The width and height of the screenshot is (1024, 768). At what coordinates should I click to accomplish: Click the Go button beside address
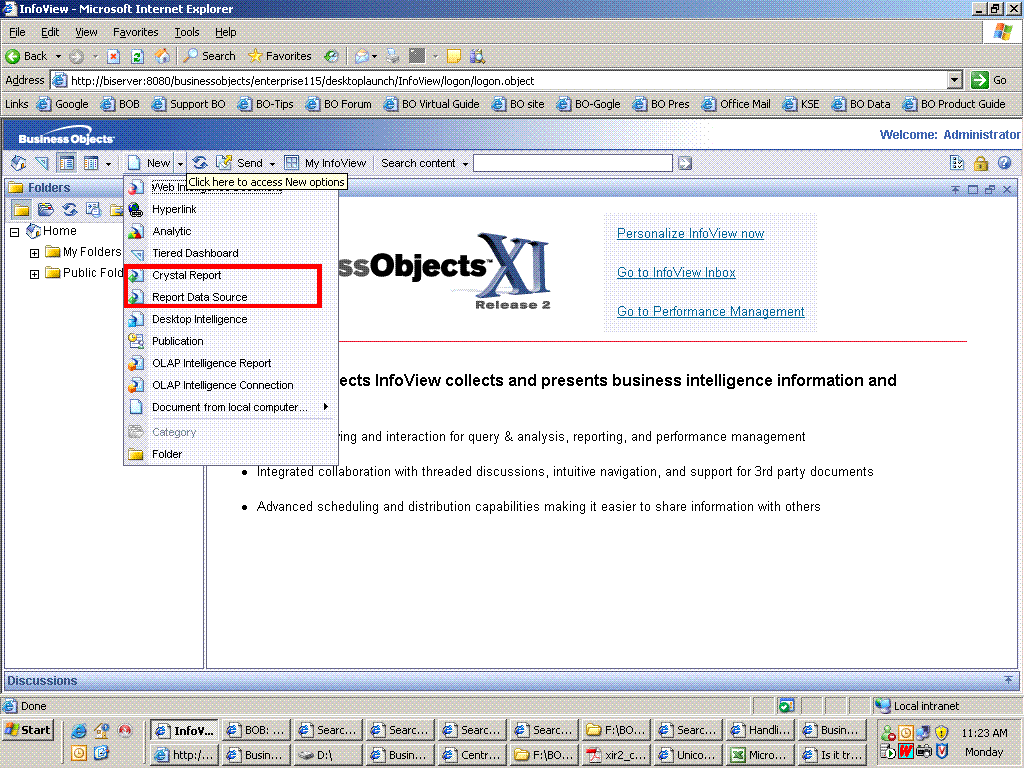(989, 80)
